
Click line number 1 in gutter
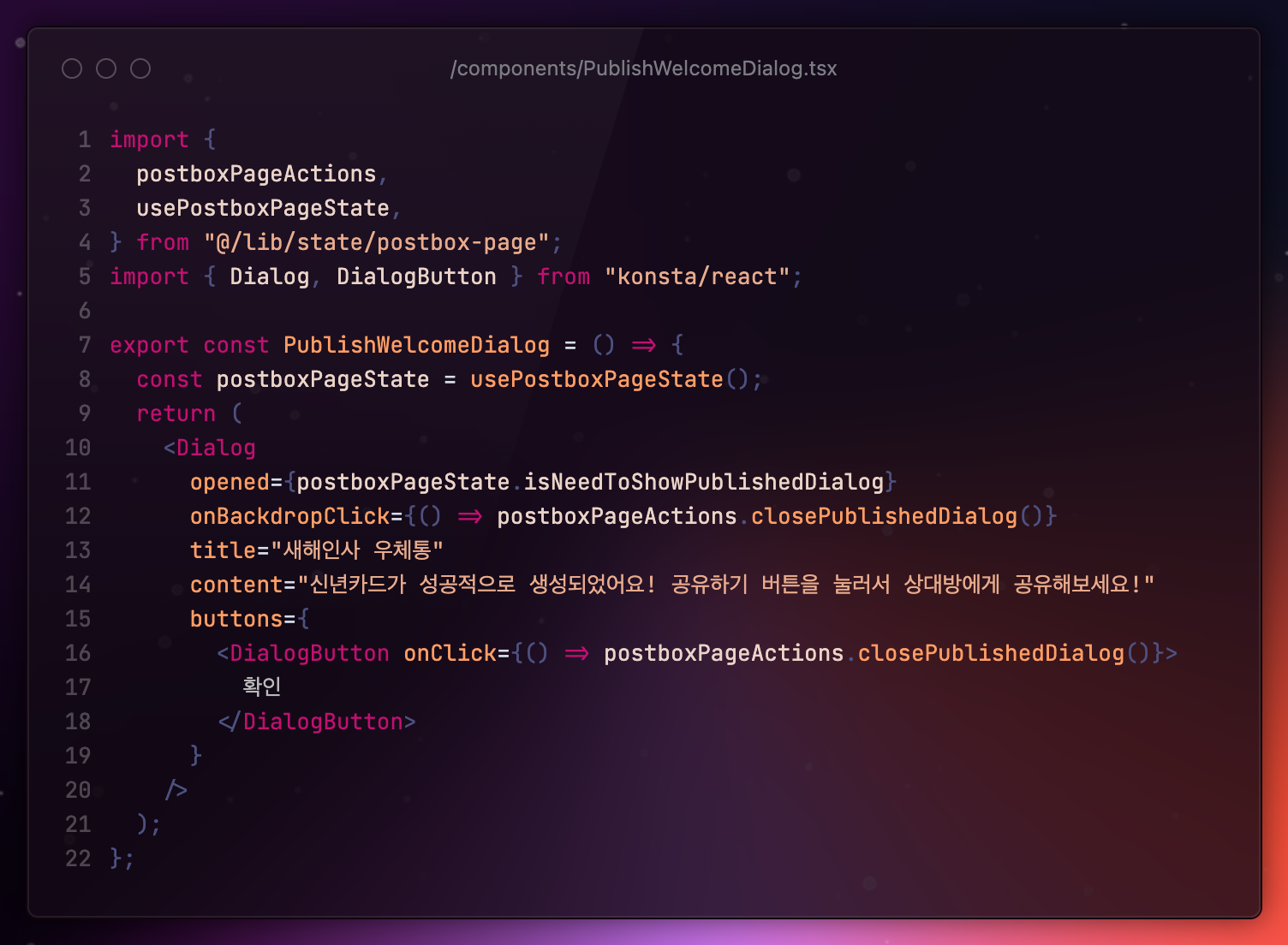85,140
